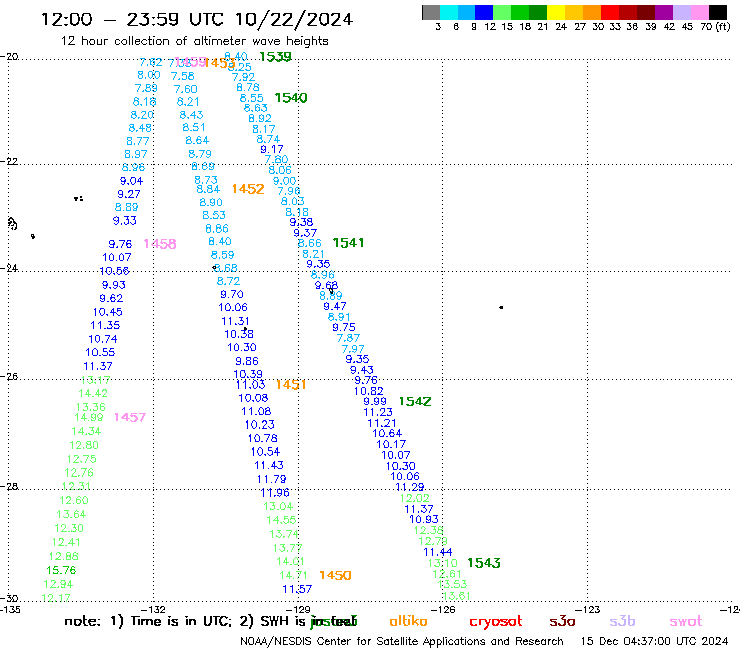Click the purple 39-42 ft legend swatch
The image size is (740, 650).
664,12
